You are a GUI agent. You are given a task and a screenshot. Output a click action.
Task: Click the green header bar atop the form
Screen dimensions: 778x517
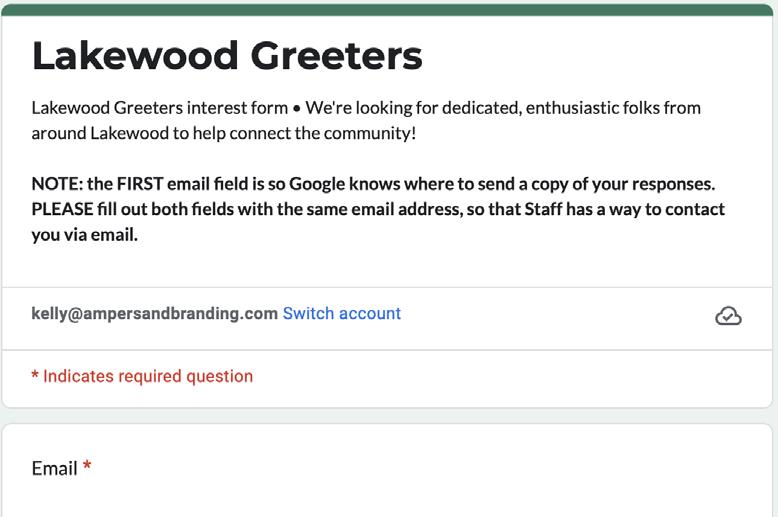point(387,10)
